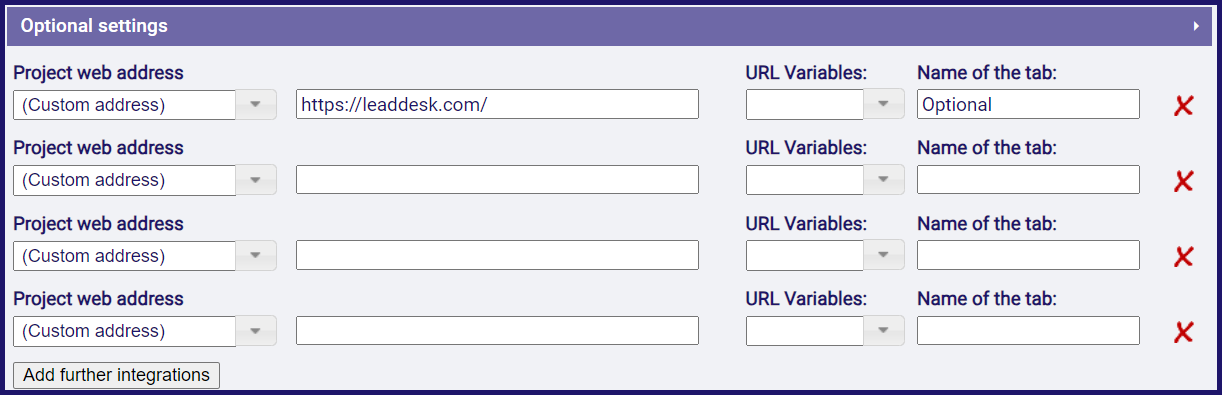
Task: Open the first row's URL Variables dropdown
Action: point(825,104)
